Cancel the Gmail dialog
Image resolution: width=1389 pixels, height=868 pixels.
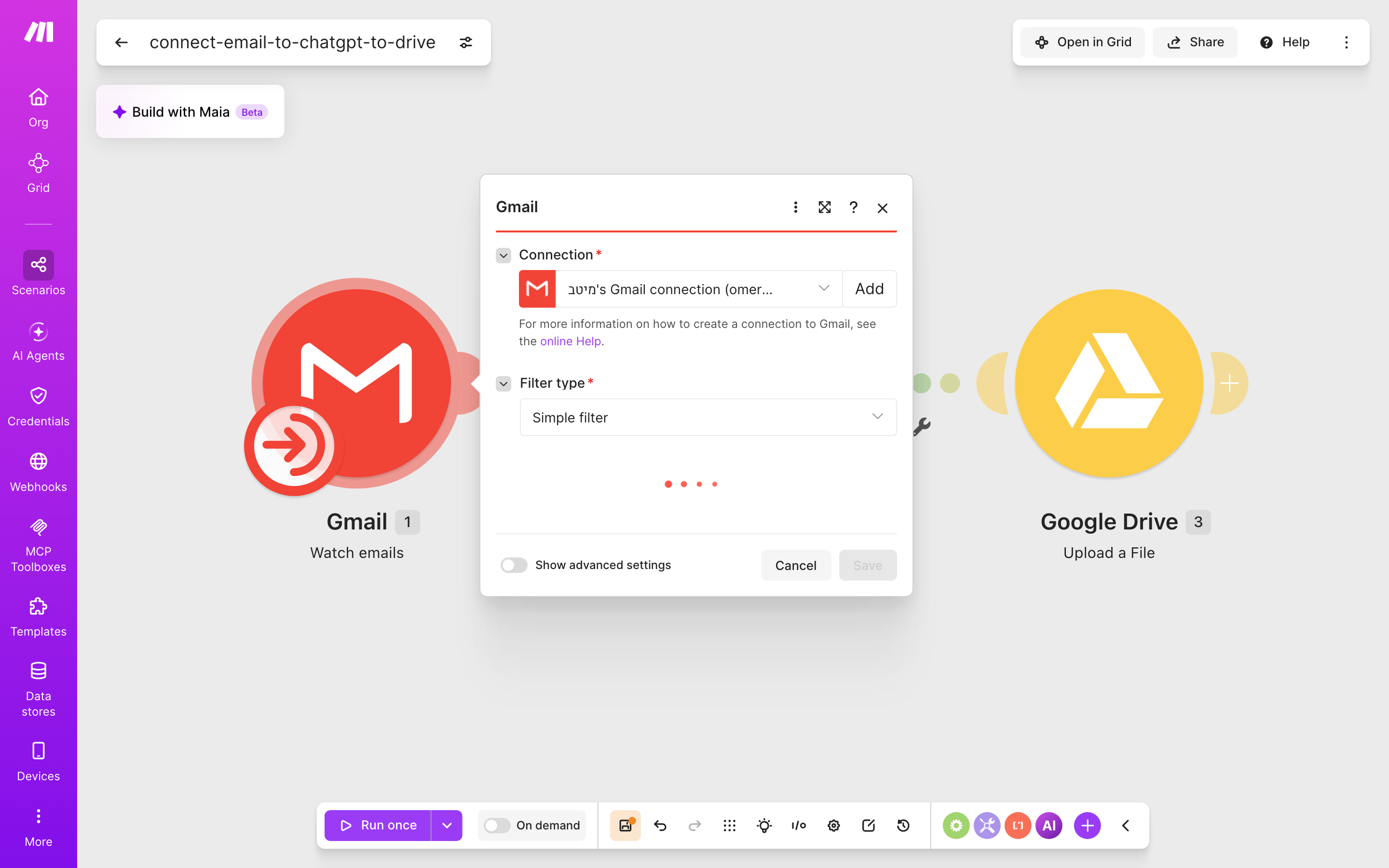[x=795, y=565]
